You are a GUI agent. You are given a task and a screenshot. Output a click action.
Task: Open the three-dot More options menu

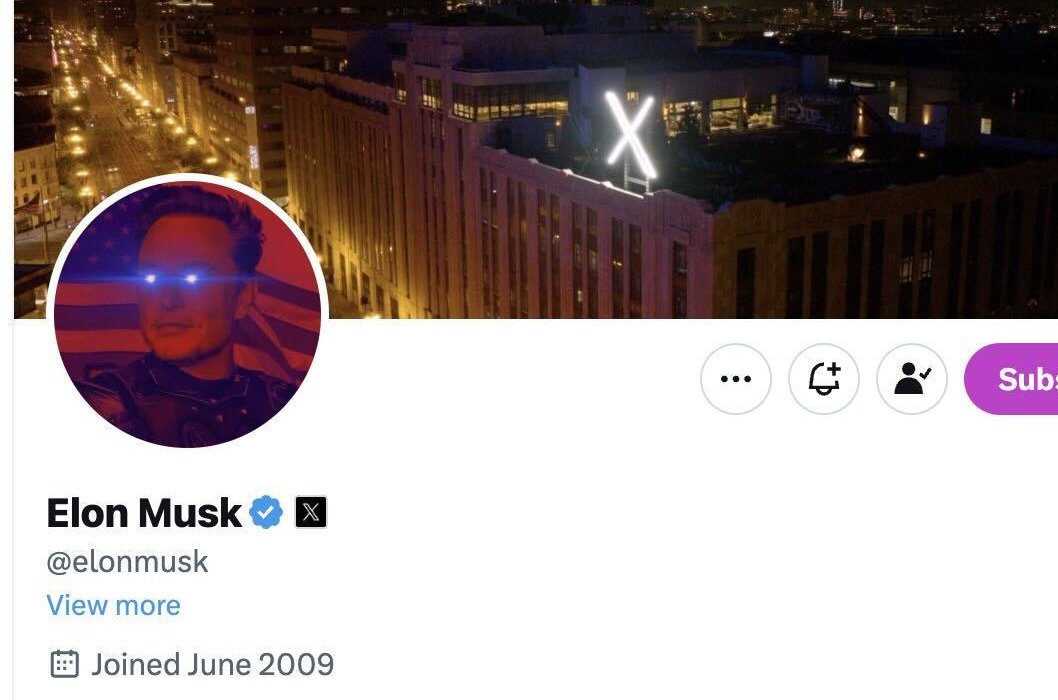tap(735, 379)
